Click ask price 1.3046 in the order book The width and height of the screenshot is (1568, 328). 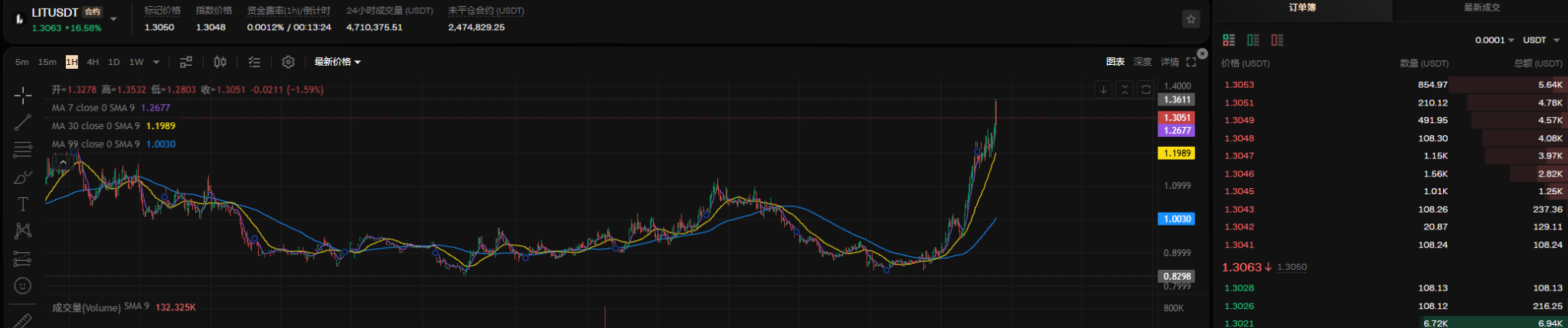click(x=1239, y=174)
